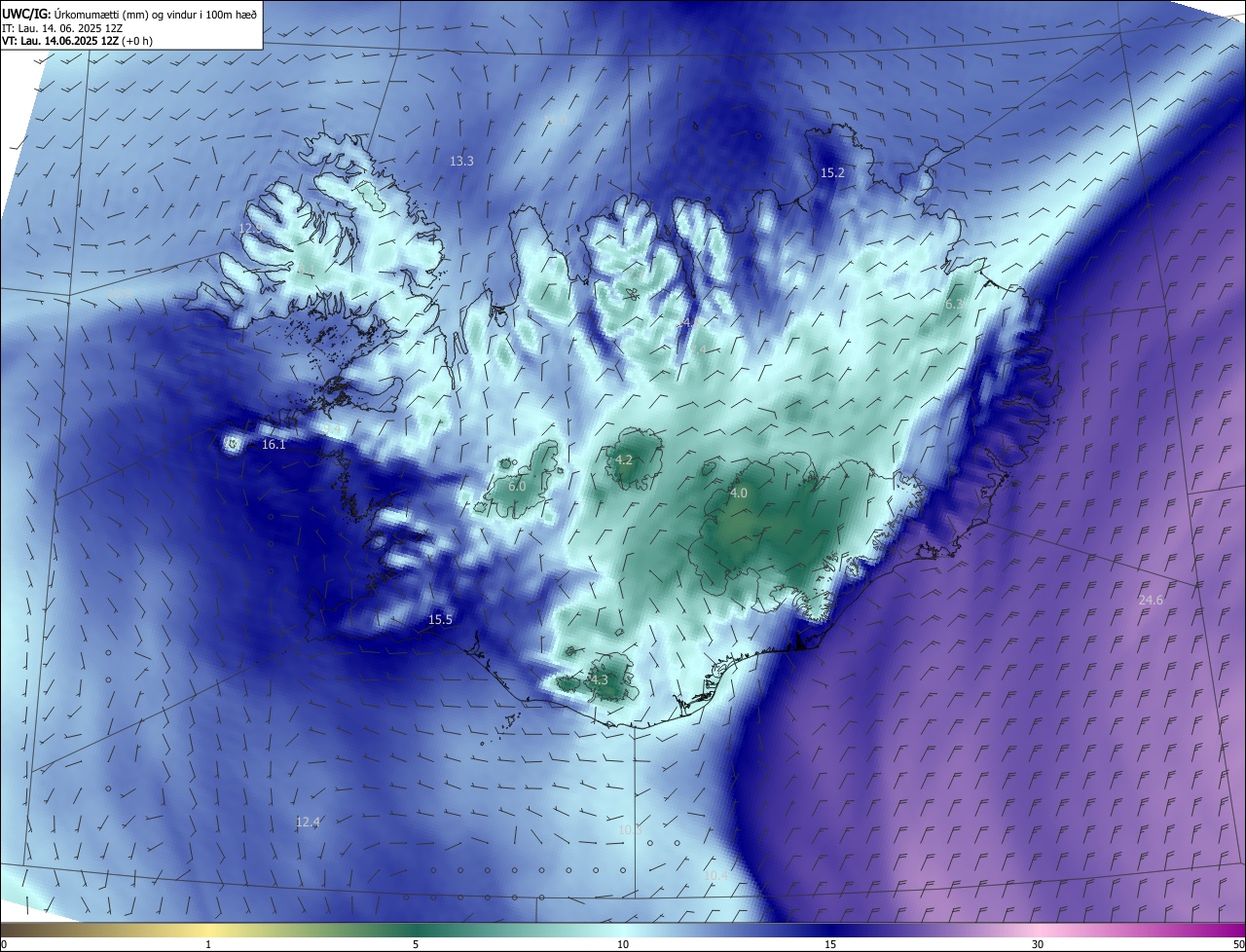
Task: Click the colour scale tick labelled 15
Action: pyautogui.click(x=830, y=944)
